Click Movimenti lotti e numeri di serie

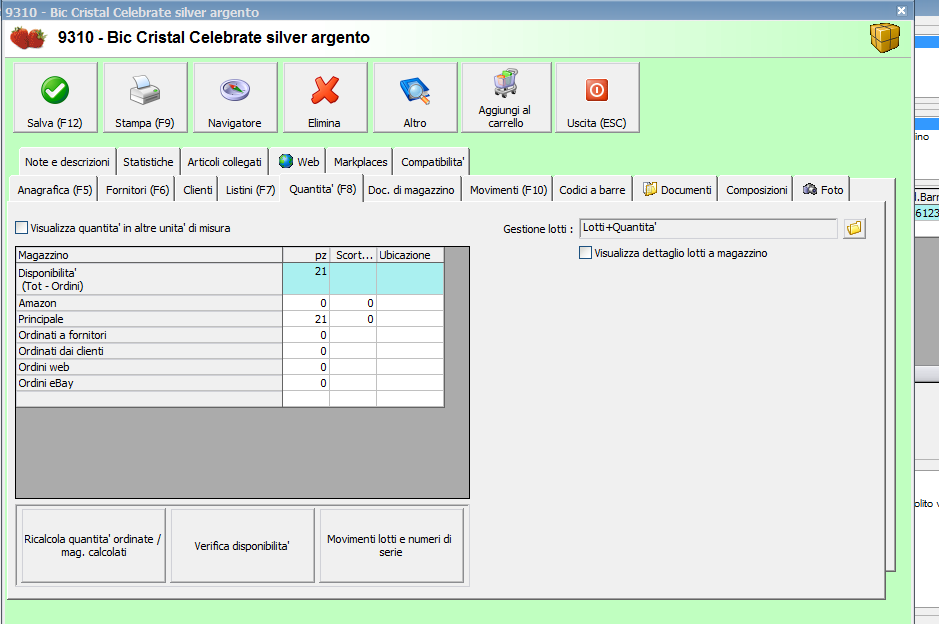coord(391,546)
